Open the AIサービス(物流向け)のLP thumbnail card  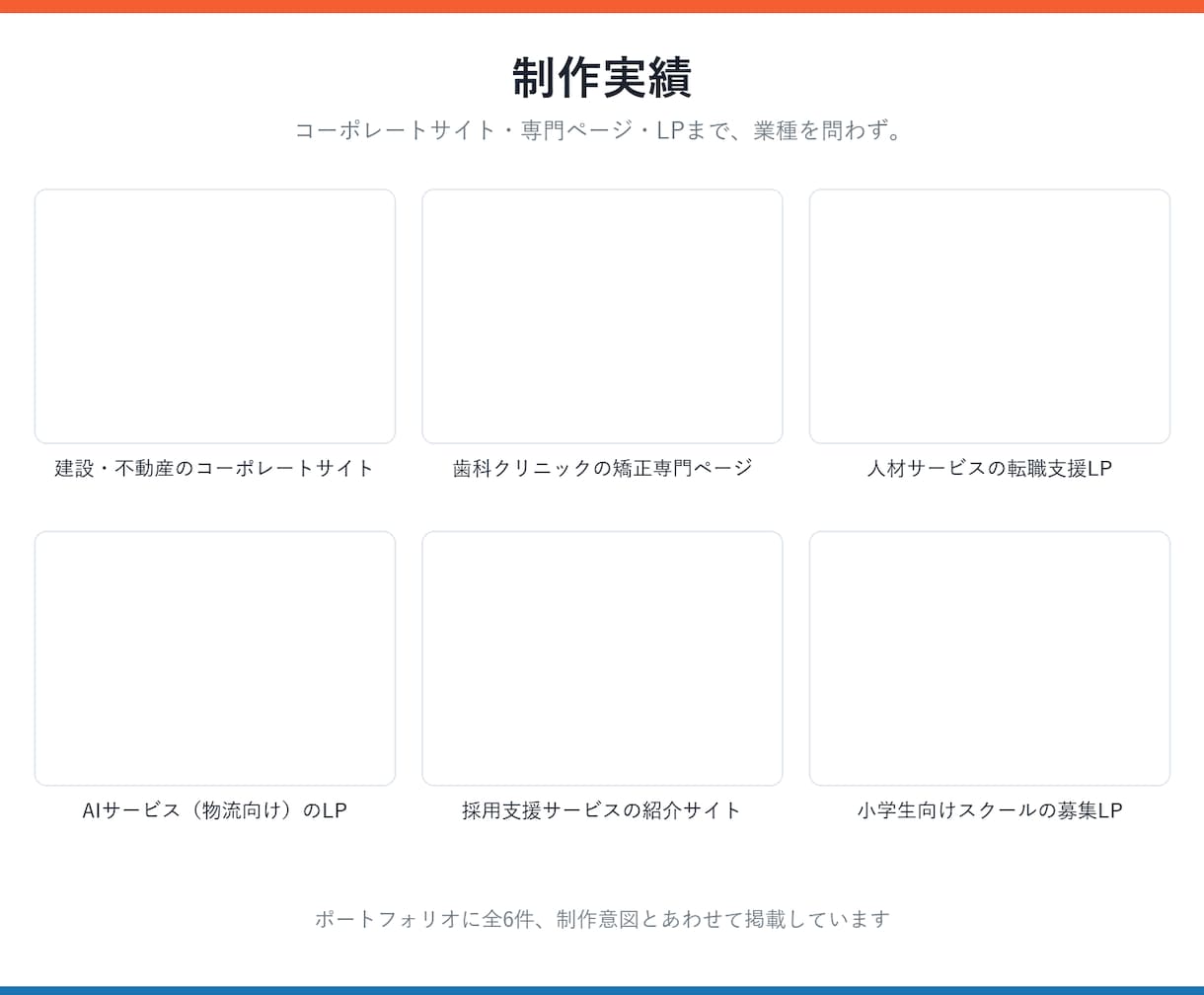coord(215,658)
